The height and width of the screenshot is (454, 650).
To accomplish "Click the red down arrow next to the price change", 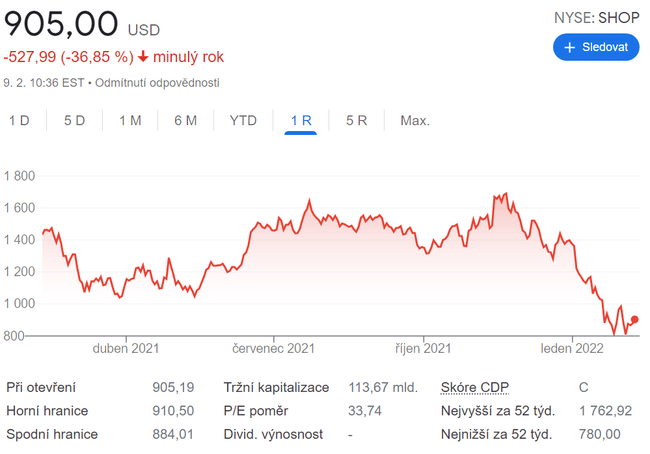I will [x=144, y=57].
